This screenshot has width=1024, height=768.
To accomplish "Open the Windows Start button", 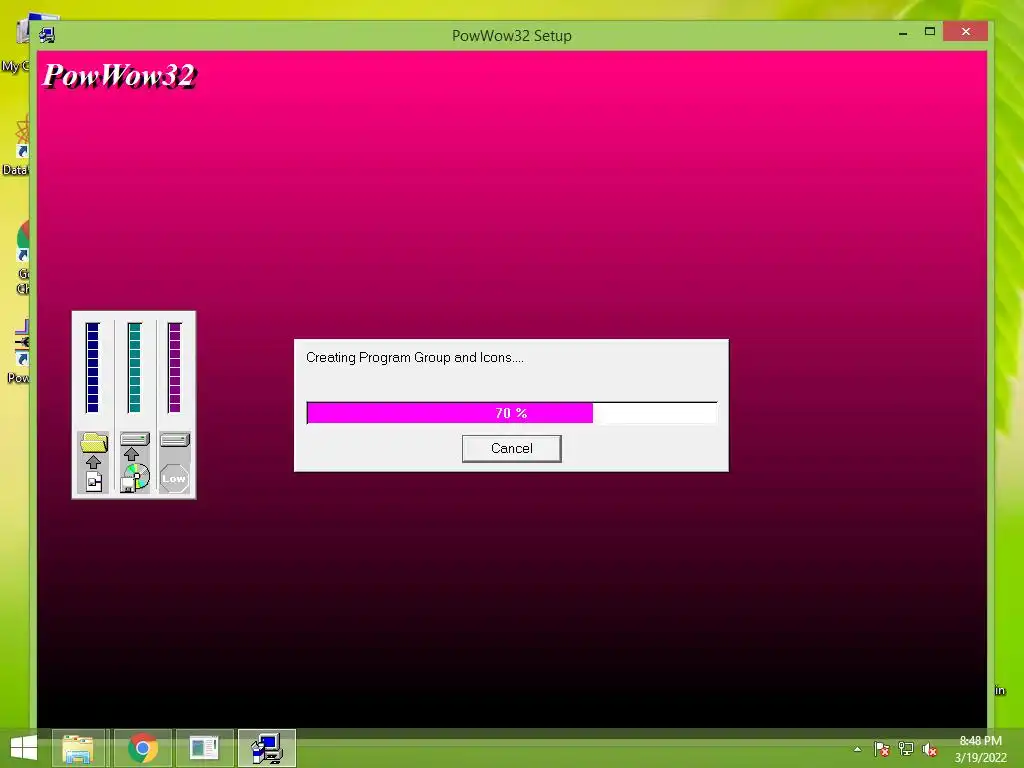I will point(24,748).
